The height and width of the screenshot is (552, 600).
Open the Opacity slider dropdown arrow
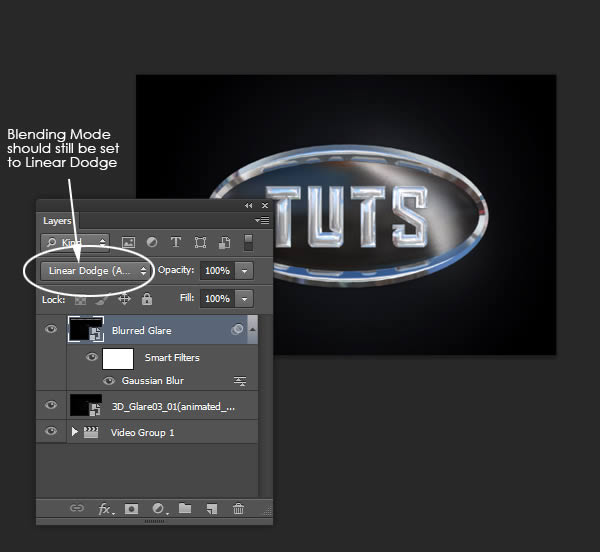pyautogui.click(x=244, y=271)
